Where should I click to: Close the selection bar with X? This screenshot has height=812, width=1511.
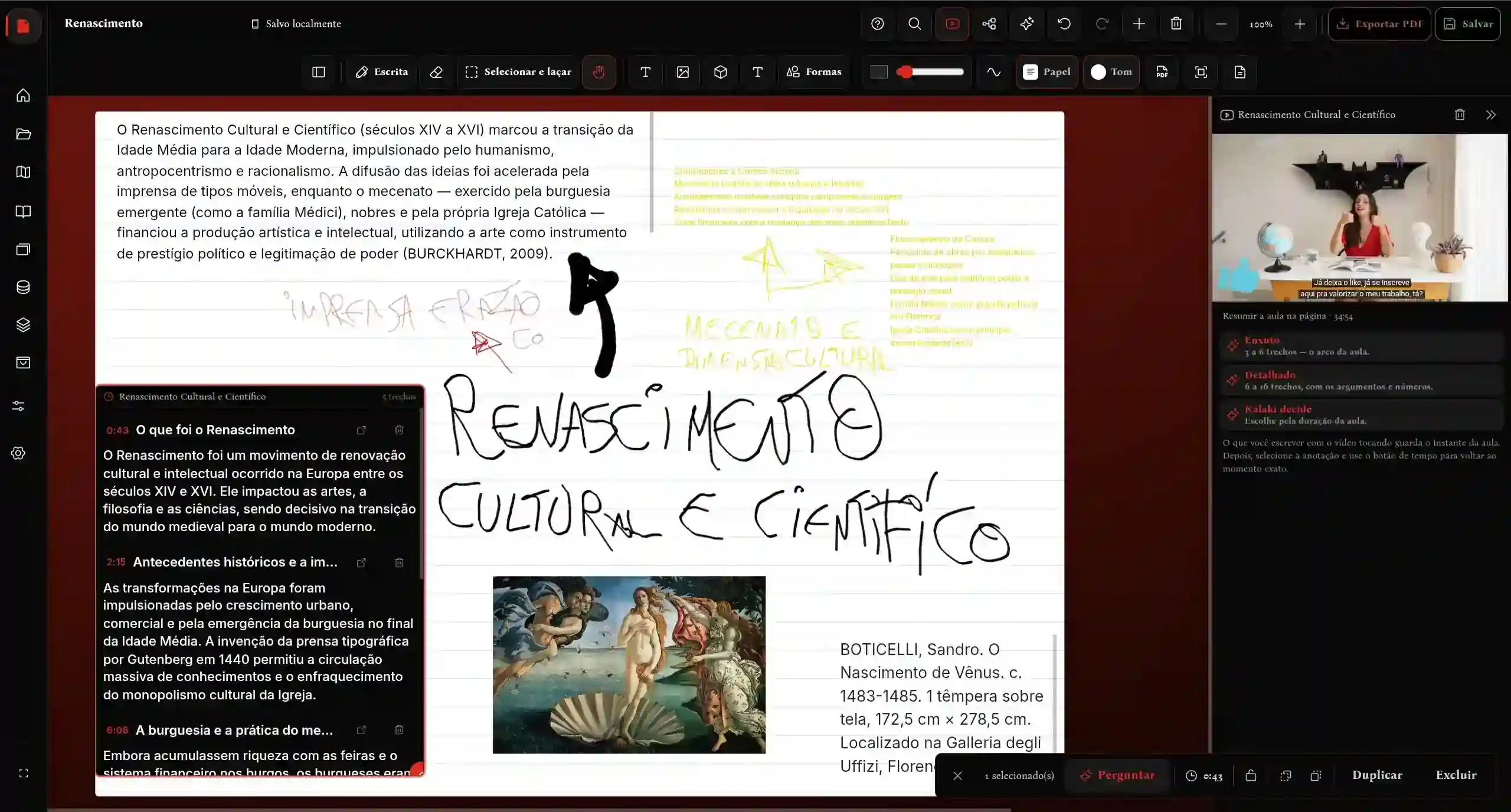click(957, 775)
